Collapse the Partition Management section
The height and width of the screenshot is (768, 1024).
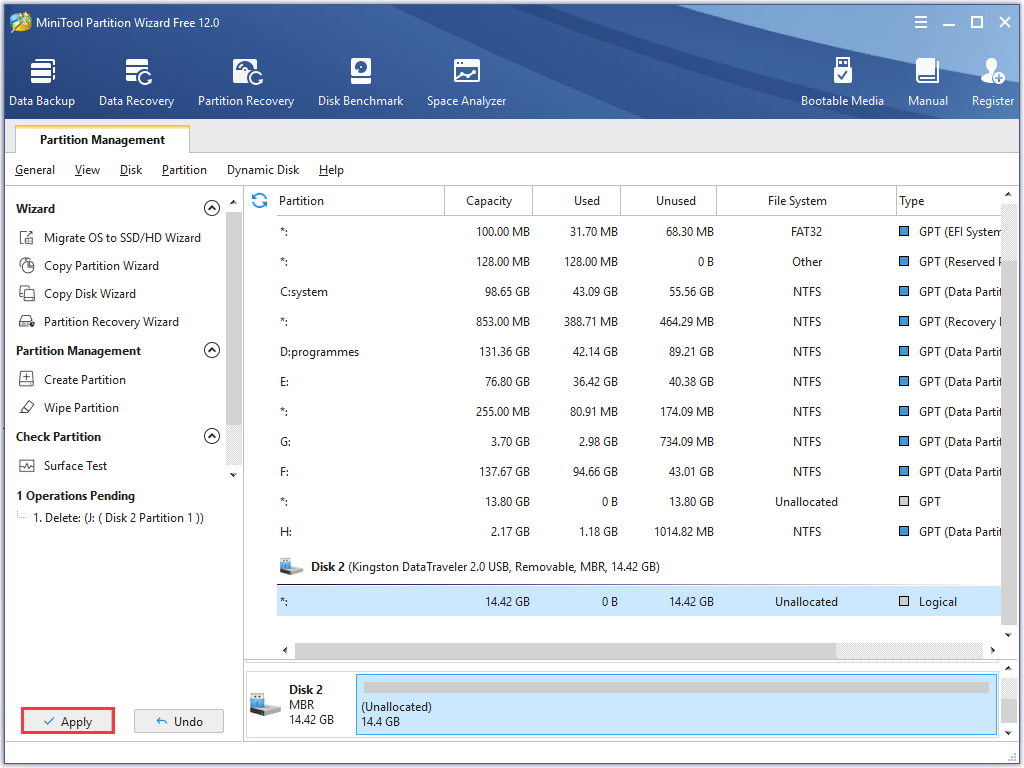212,350
